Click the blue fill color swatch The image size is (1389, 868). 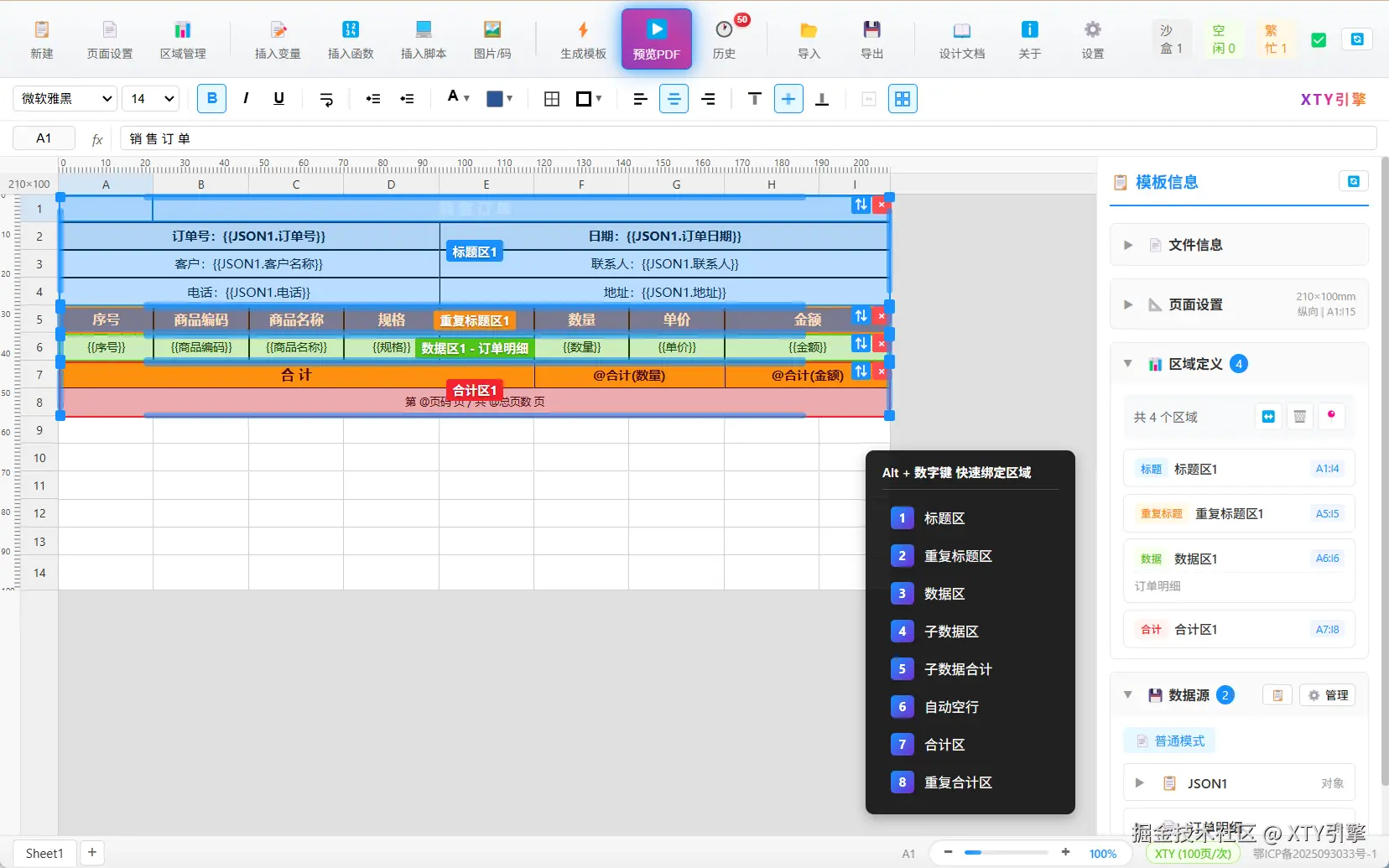tap(495, 99)
